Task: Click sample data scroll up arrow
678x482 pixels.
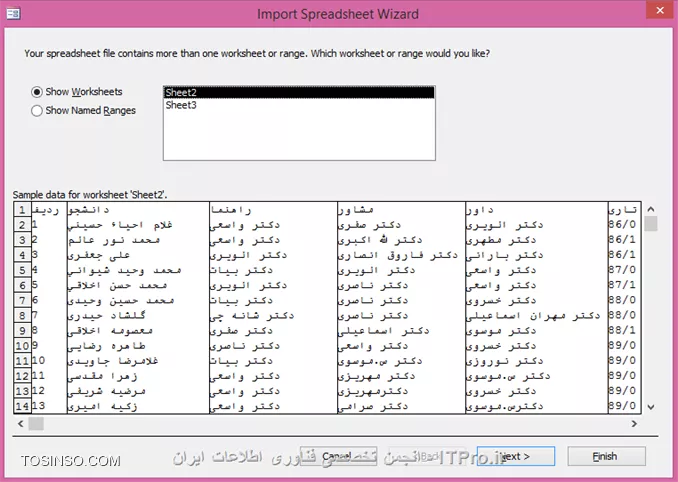Action: (651, 209)
